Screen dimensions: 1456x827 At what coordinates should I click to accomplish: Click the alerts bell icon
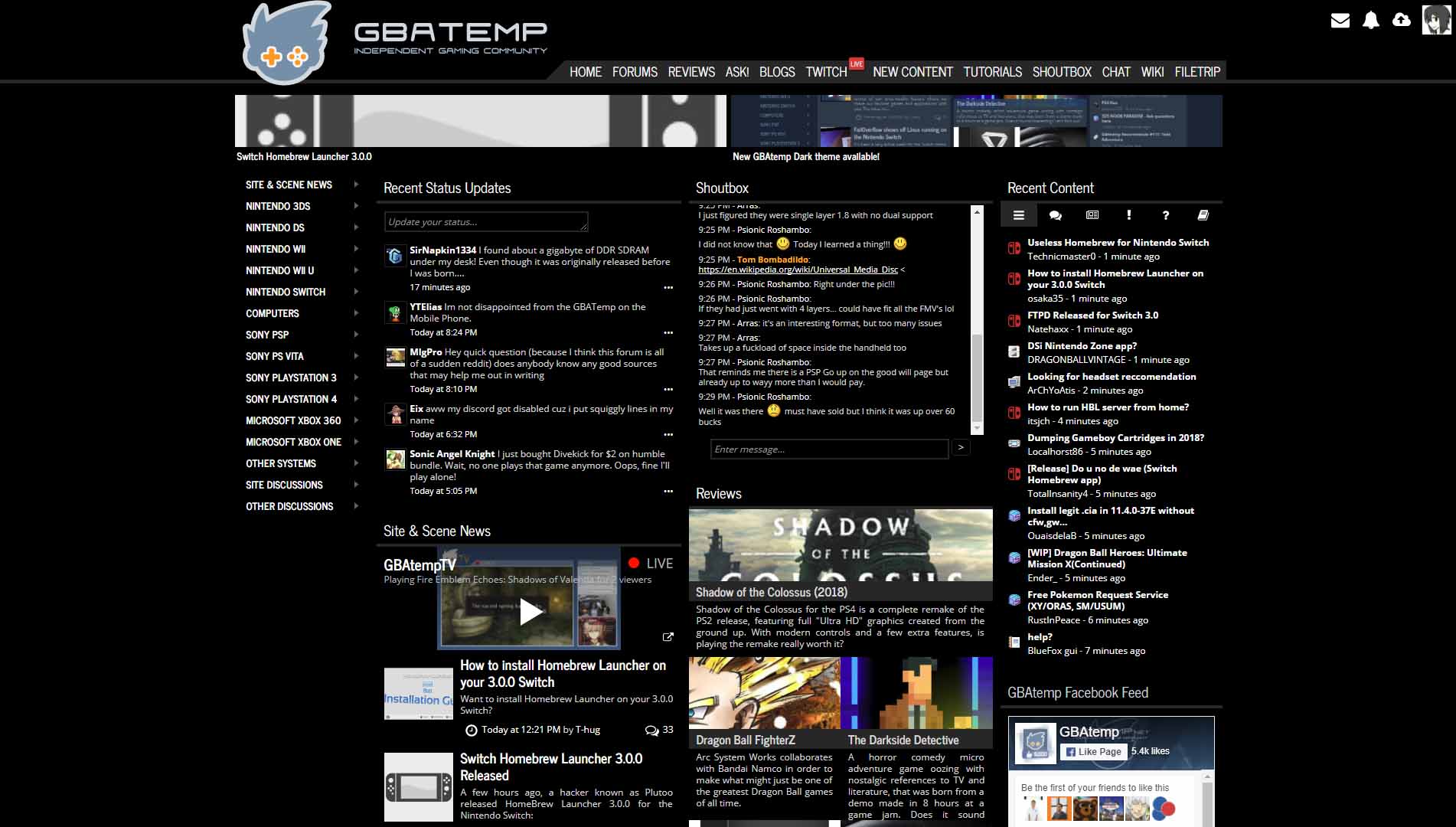point(1370,21)
